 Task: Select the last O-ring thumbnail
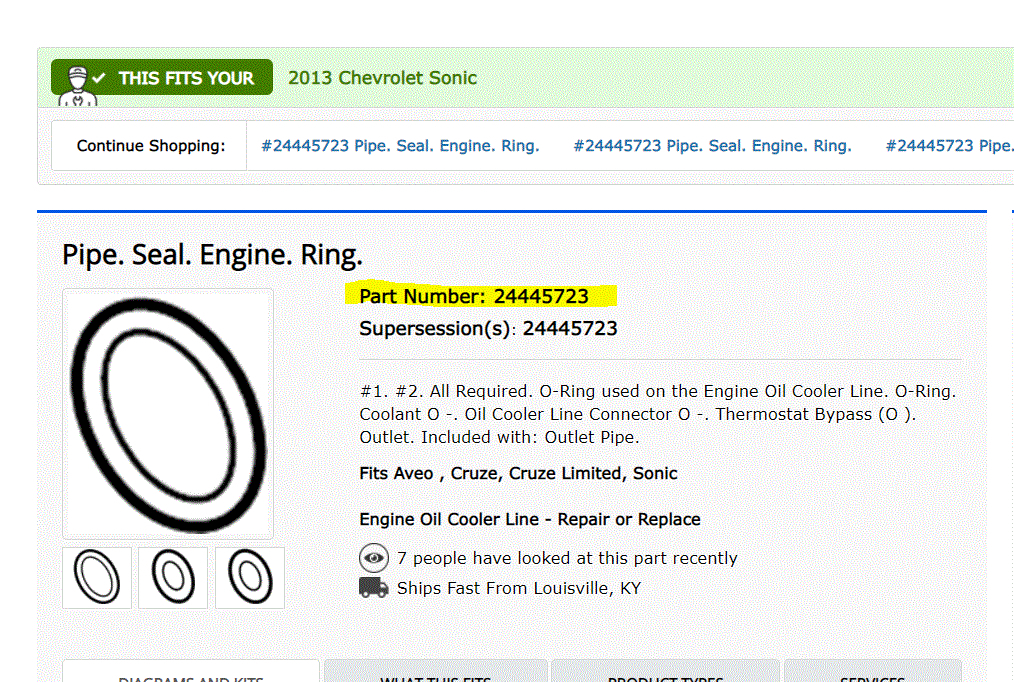(250, 578)
